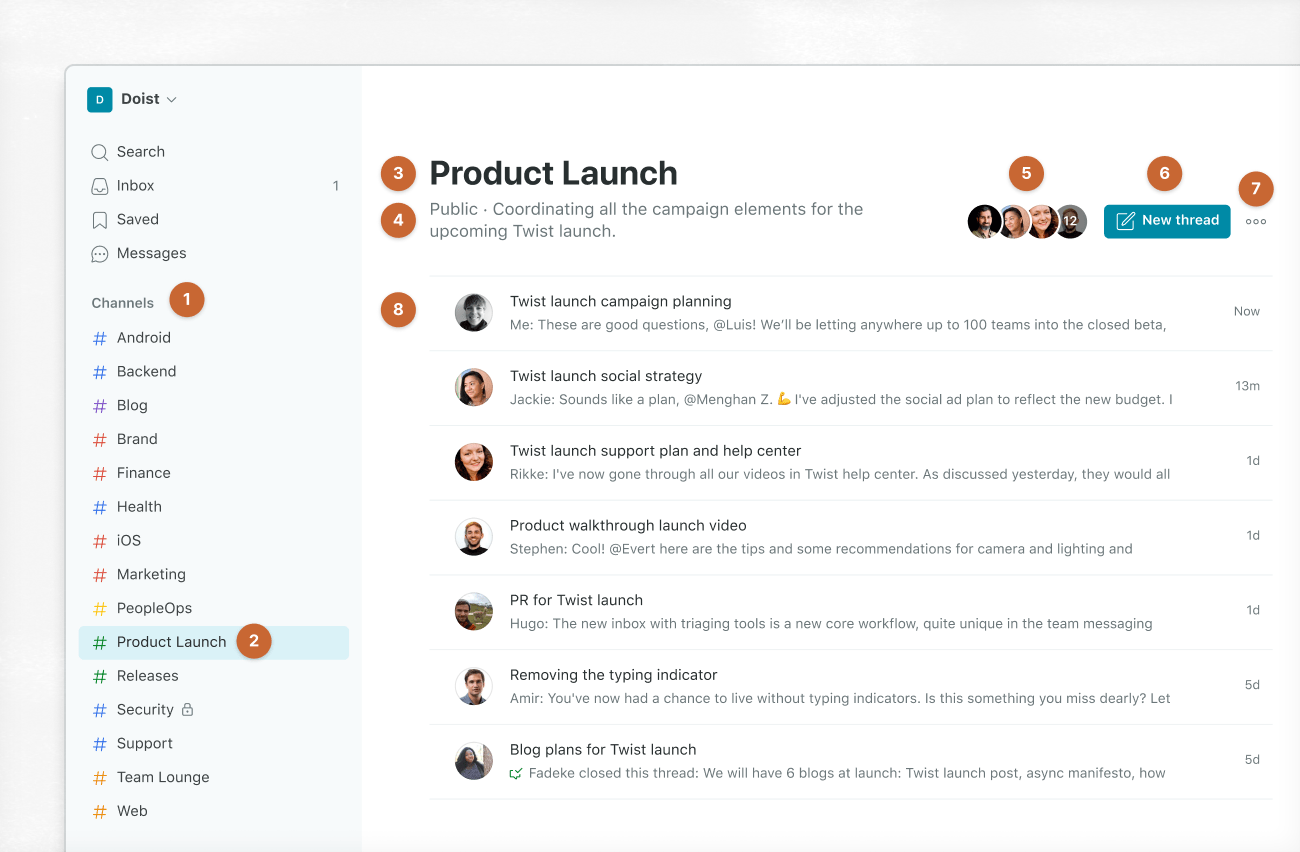Go to the Android channel
Viewport: 1300px width, 852px height.
click(x=143, y=338)
